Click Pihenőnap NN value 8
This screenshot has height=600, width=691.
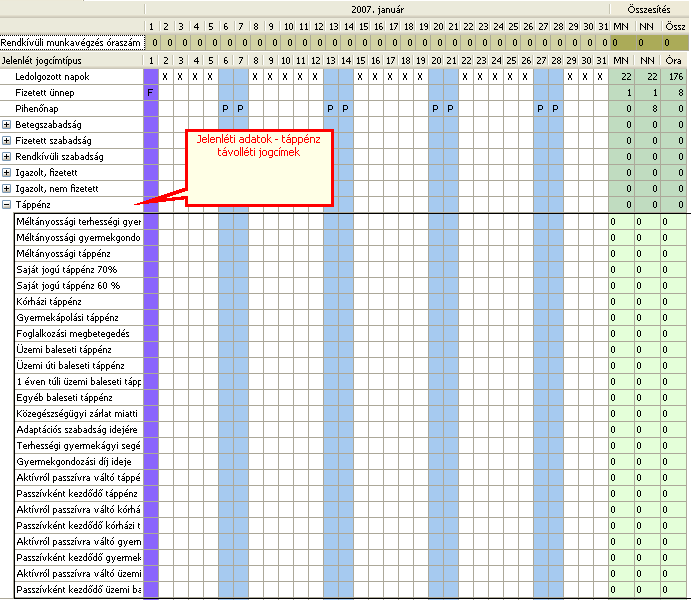[648, 108]
